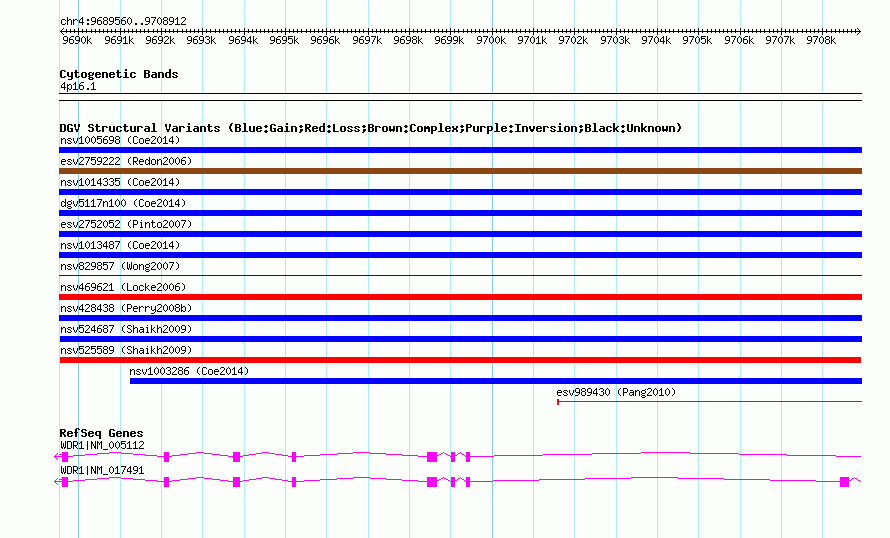Click the Cytogenetic Bands track title
This screenshot has height=538, width=890.
119,74
